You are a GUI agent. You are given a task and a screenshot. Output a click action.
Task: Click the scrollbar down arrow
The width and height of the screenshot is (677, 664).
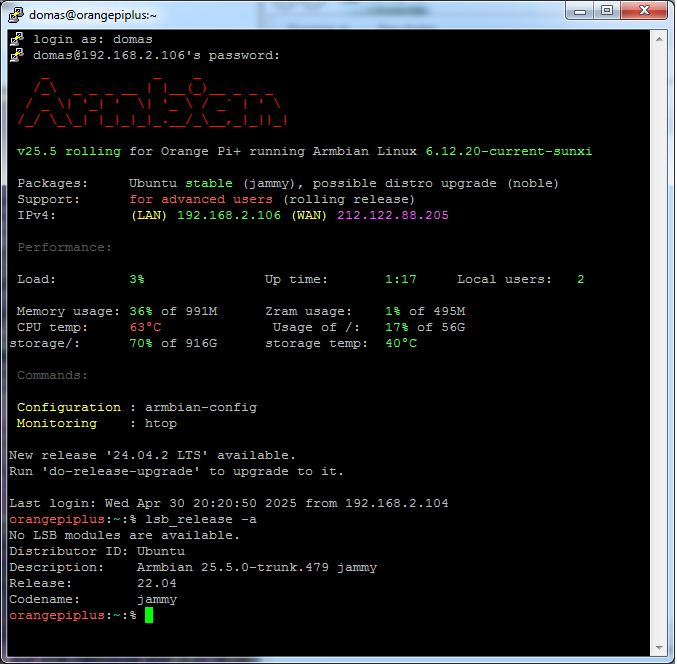tap(659, 647)
